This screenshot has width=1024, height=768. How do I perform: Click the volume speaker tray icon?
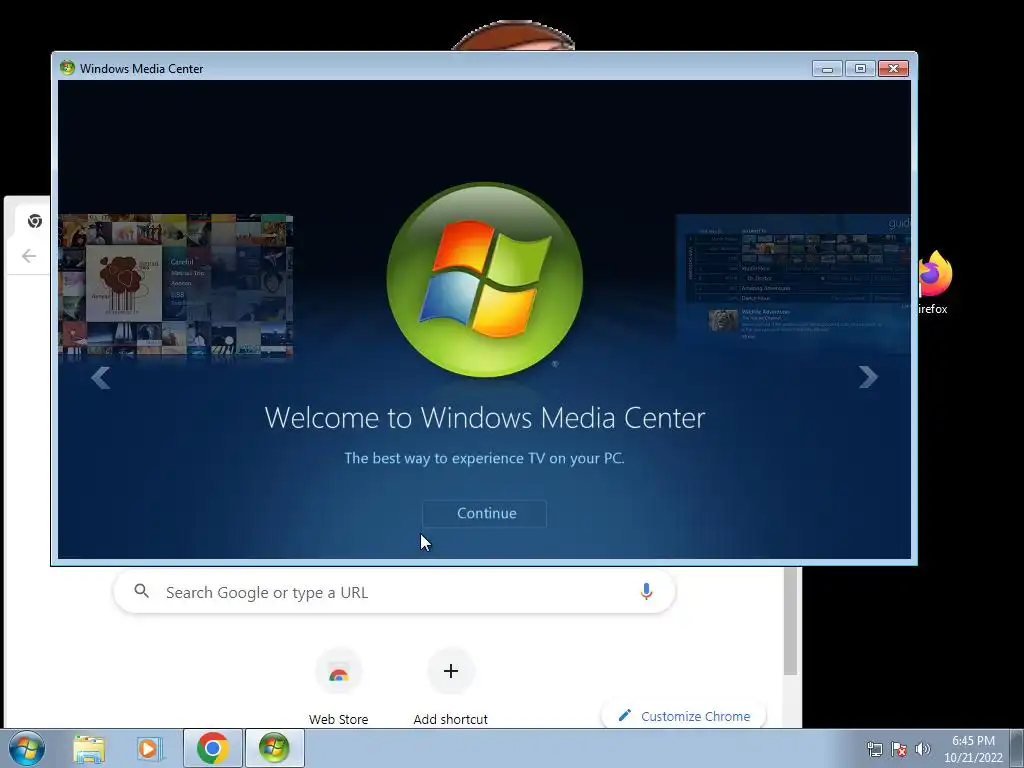pos(923,749)
